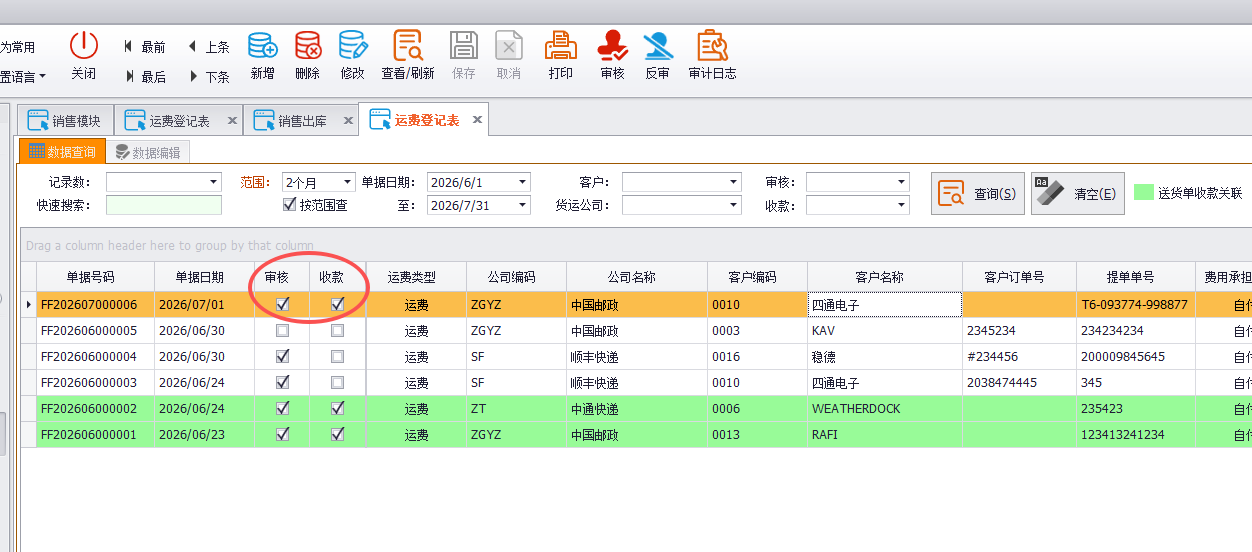Open the 审核 filter dropdown

tap(902, 182)
